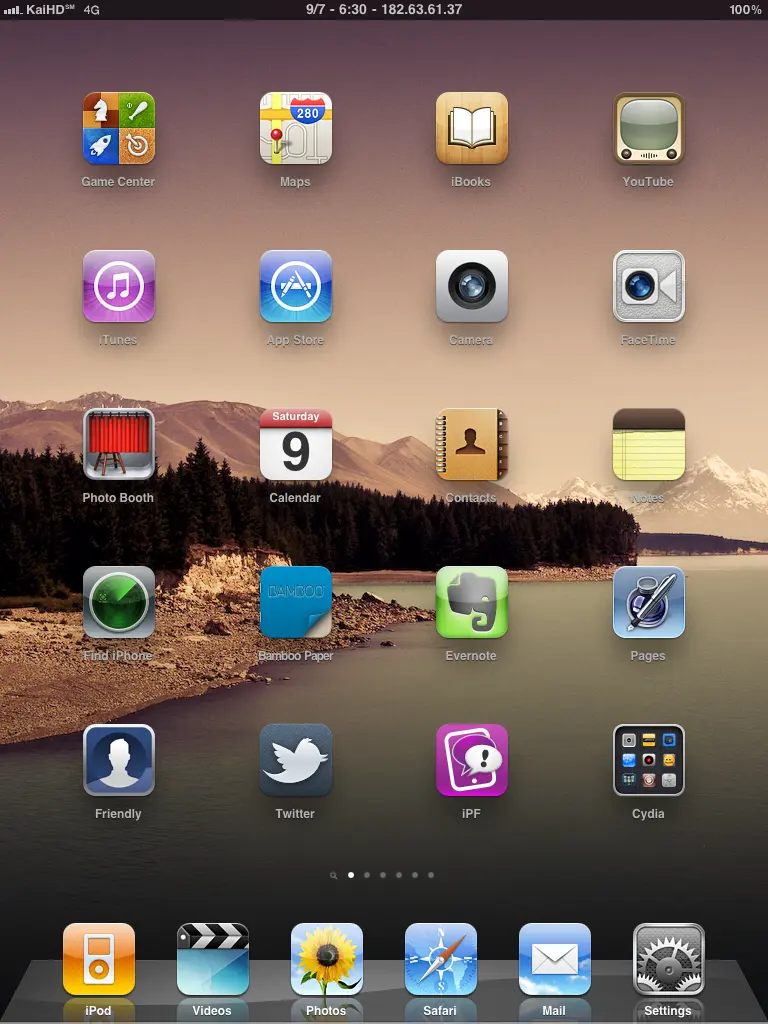Open the Calendar showing Saturday 9

(x=295, y=445)
